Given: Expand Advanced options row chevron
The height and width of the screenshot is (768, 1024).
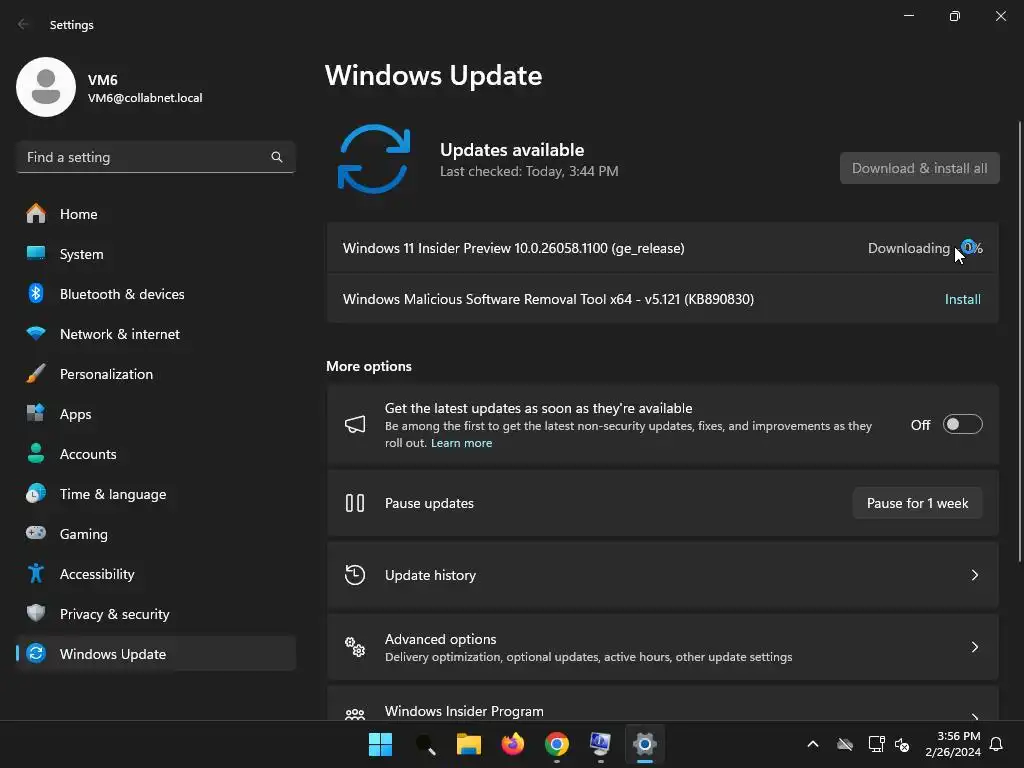Looking at the screenshot, I should click(x=974, y=647).
